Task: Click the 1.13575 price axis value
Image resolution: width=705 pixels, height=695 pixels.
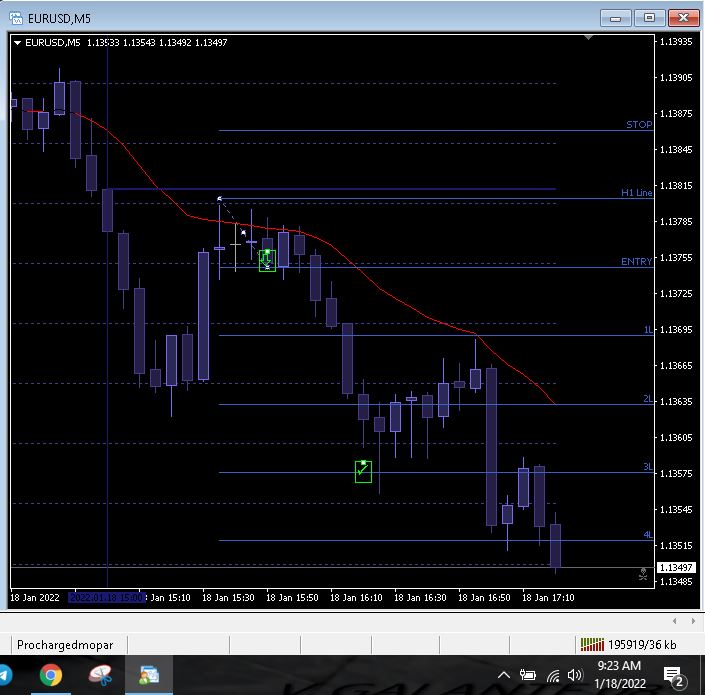Action: pyautogui.click(x=676, y=473)
